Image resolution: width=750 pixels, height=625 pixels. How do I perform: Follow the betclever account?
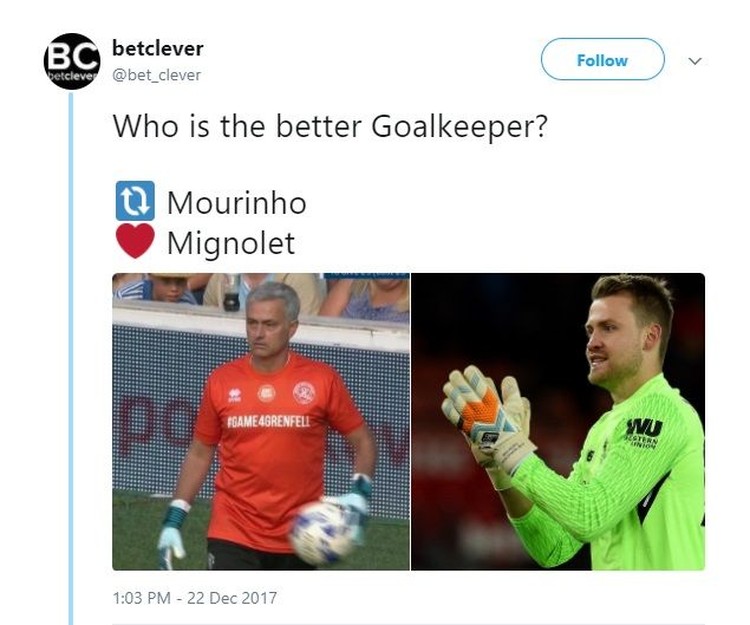(x=602, y=59)
